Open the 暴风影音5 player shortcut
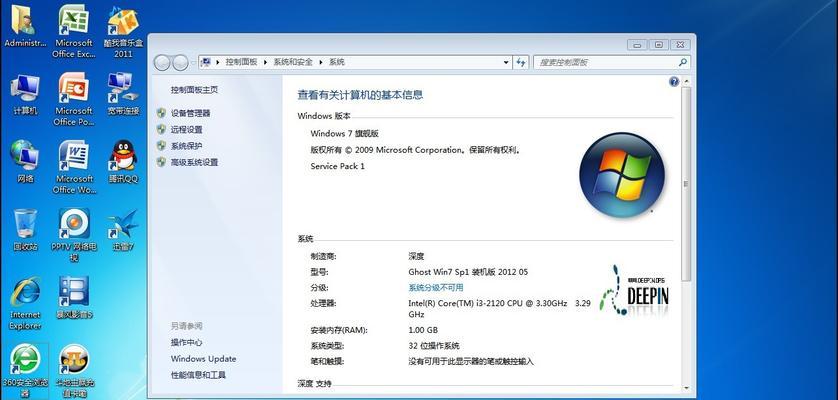 (74, 297)
